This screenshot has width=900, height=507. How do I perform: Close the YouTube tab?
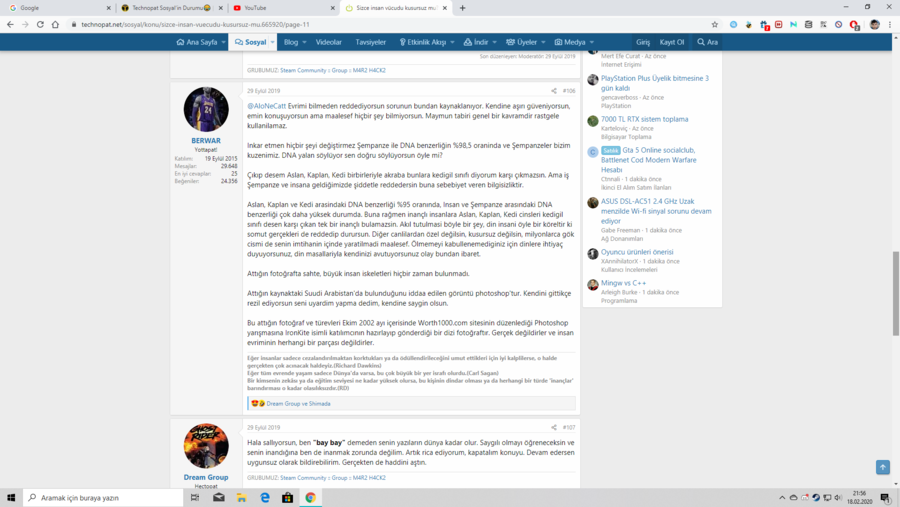click(x=332, y=8)
